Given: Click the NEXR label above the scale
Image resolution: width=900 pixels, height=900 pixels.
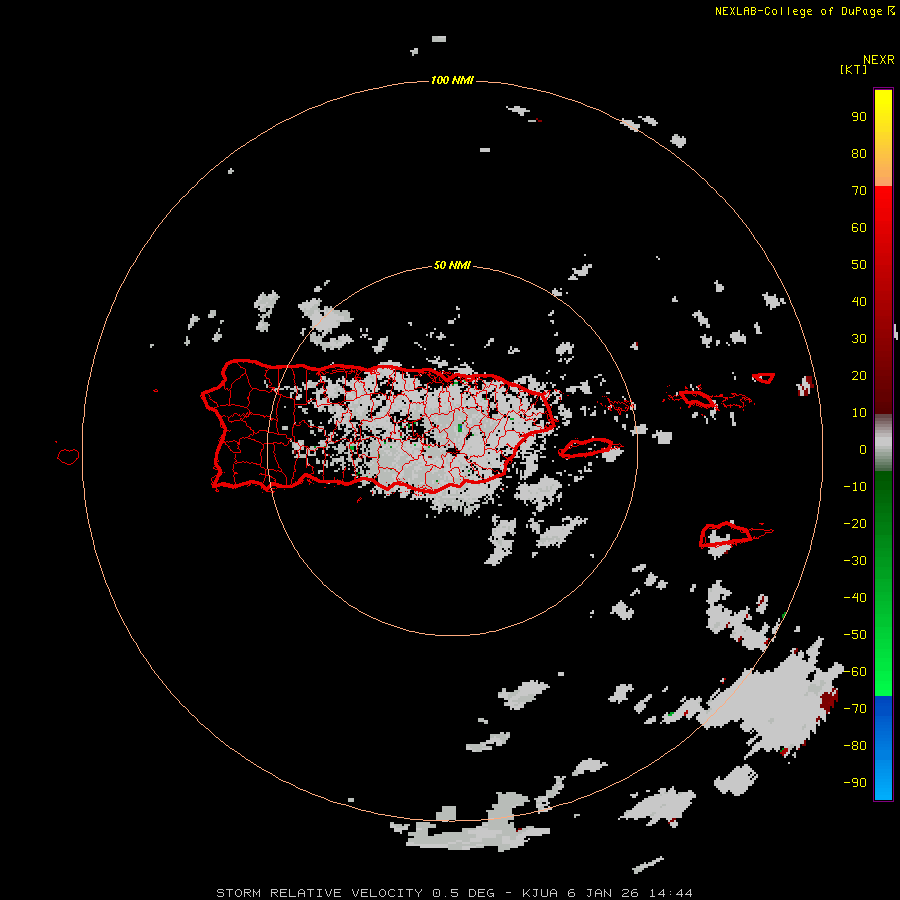Looking at the screenshot, I should point(879,60).
